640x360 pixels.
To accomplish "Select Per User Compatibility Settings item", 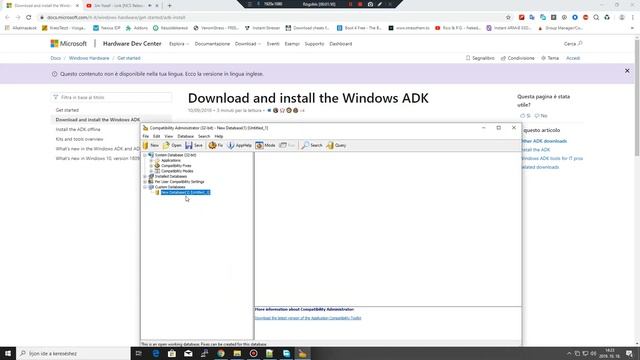I will (179, 182).
